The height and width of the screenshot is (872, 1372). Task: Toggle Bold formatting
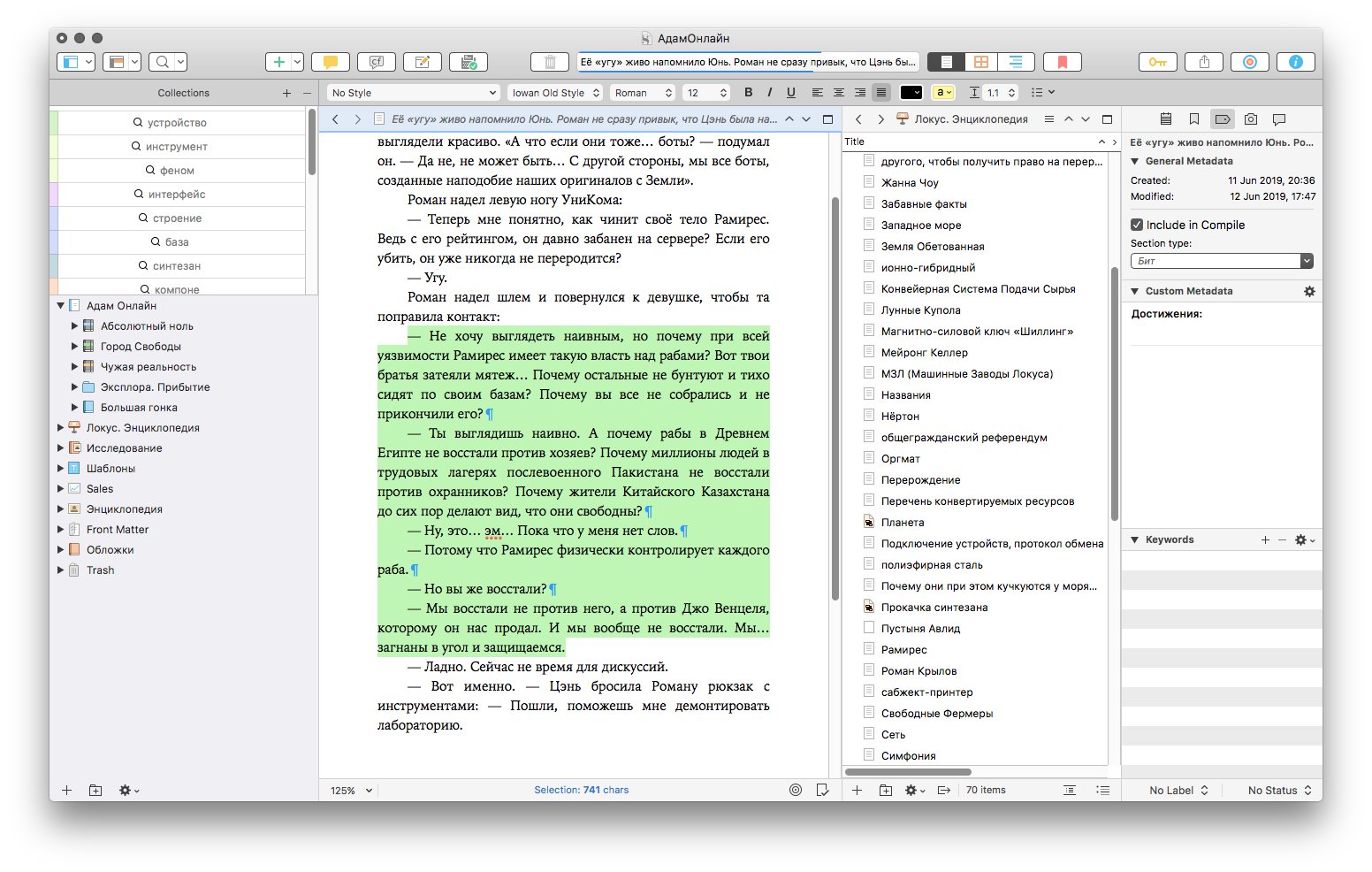coord(748,93)
